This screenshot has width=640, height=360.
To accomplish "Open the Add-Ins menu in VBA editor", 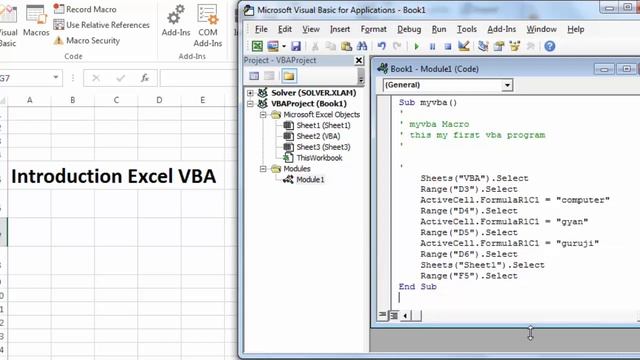I will click(502, 29).
